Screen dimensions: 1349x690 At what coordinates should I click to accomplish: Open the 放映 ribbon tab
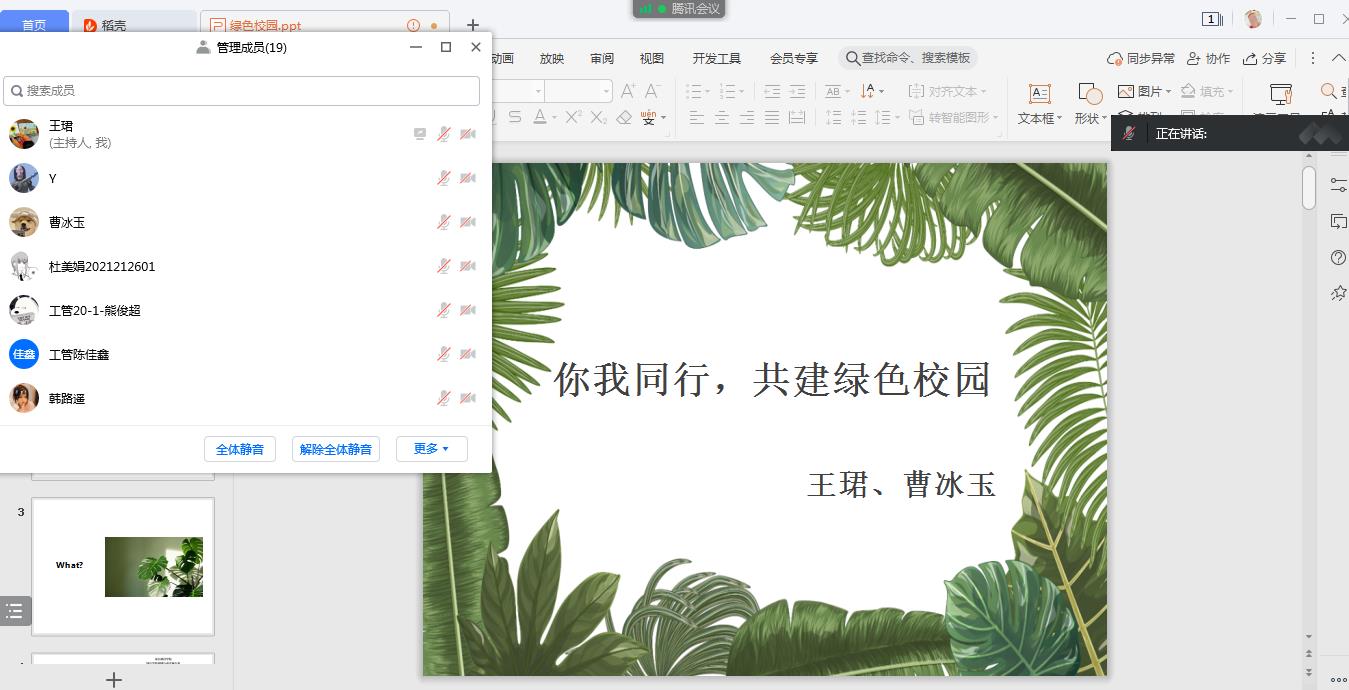[552, 58]
